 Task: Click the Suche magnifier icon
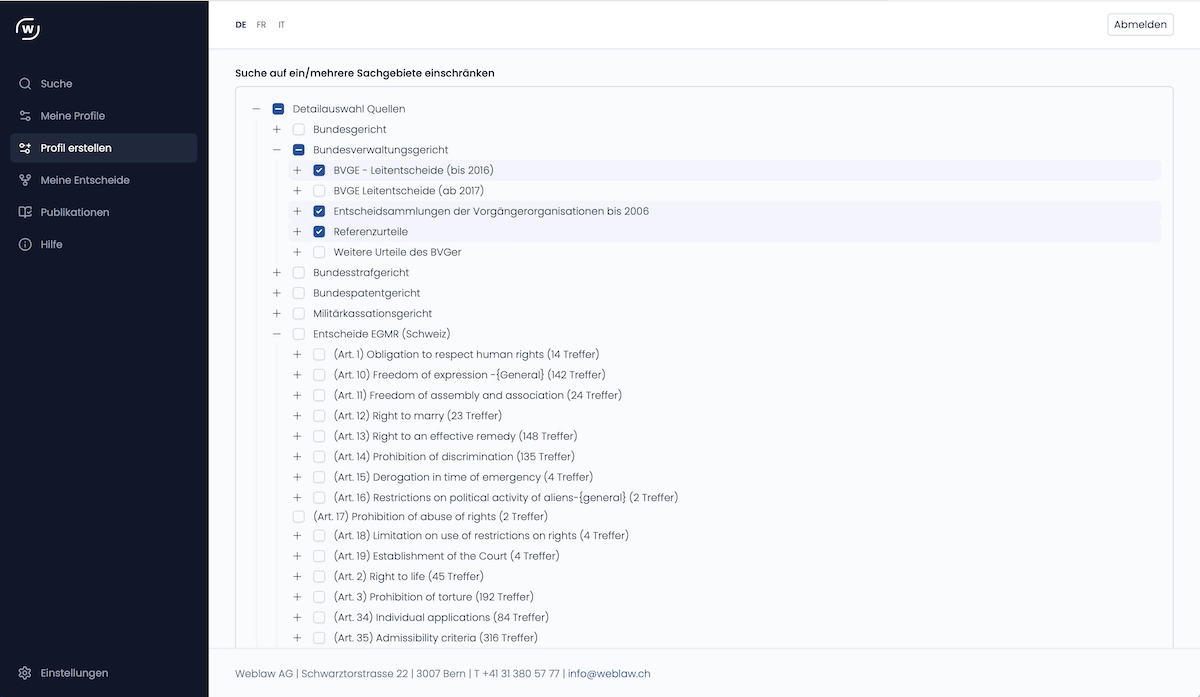25,84
